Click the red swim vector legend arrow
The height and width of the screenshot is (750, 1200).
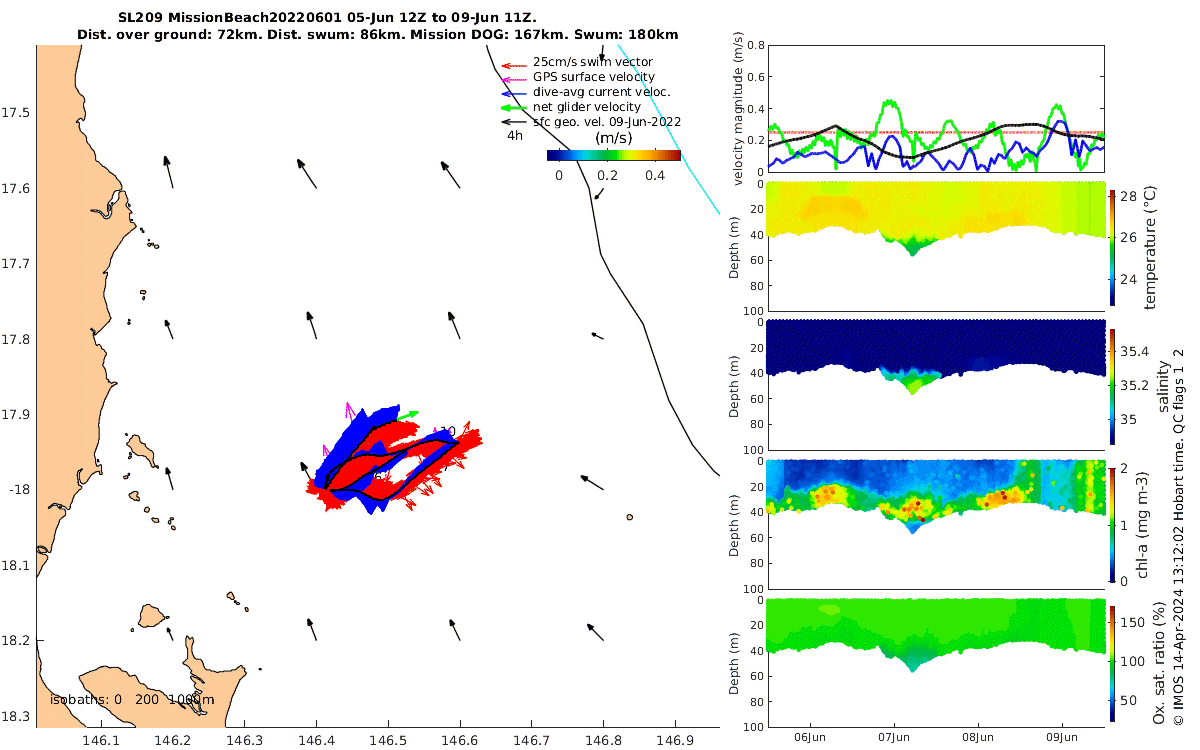pos(512,65)
